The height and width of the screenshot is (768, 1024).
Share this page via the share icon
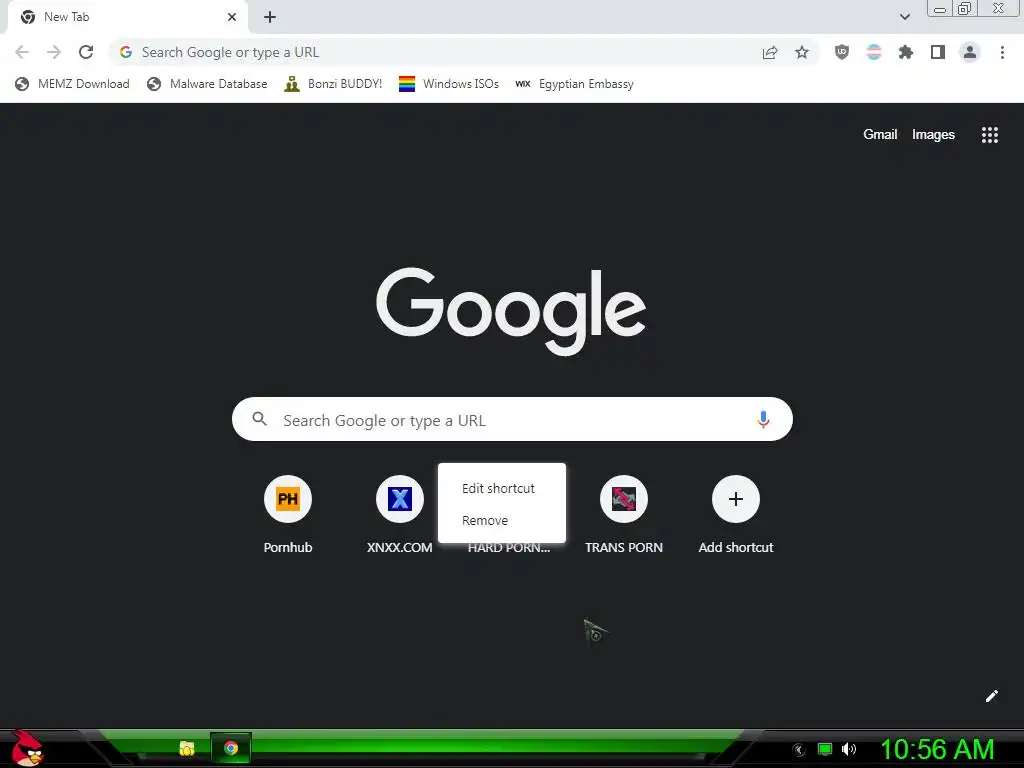[770, 52]
